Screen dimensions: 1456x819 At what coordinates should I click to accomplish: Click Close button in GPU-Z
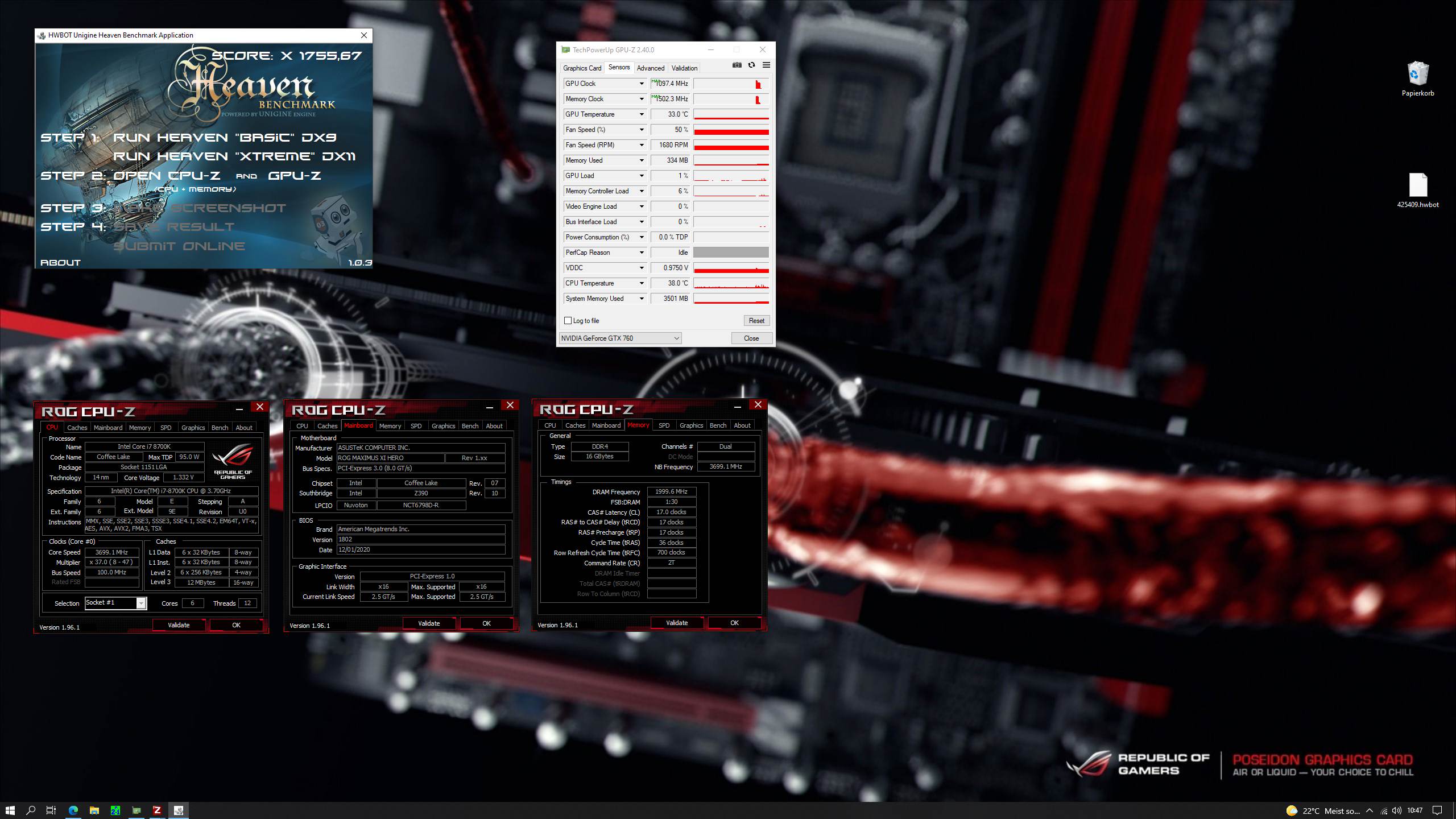click(x=751, y=338)
